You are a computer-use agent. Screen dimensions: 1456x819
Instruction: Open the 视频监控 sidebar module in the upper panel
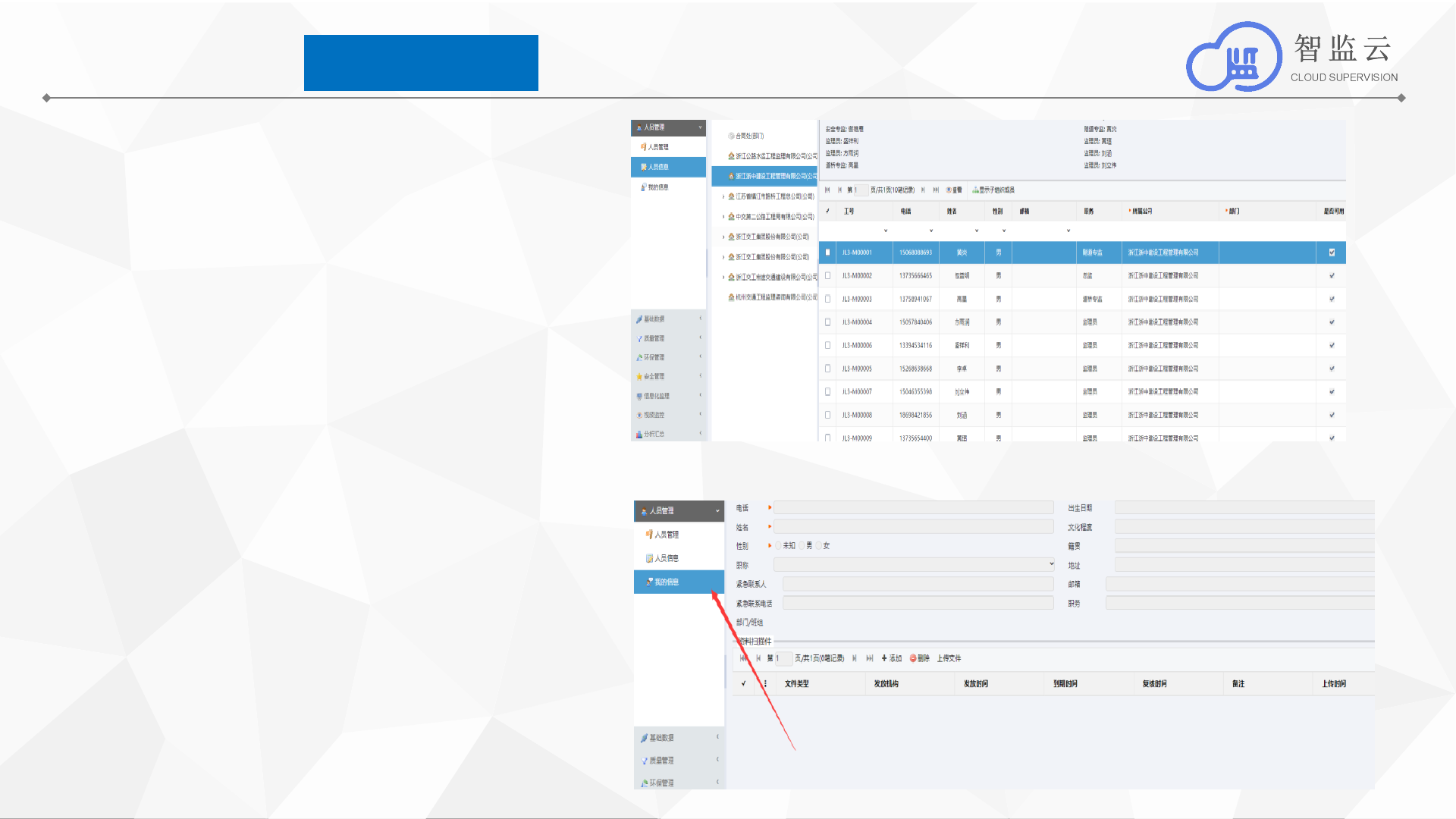click(x=654, y=415)
